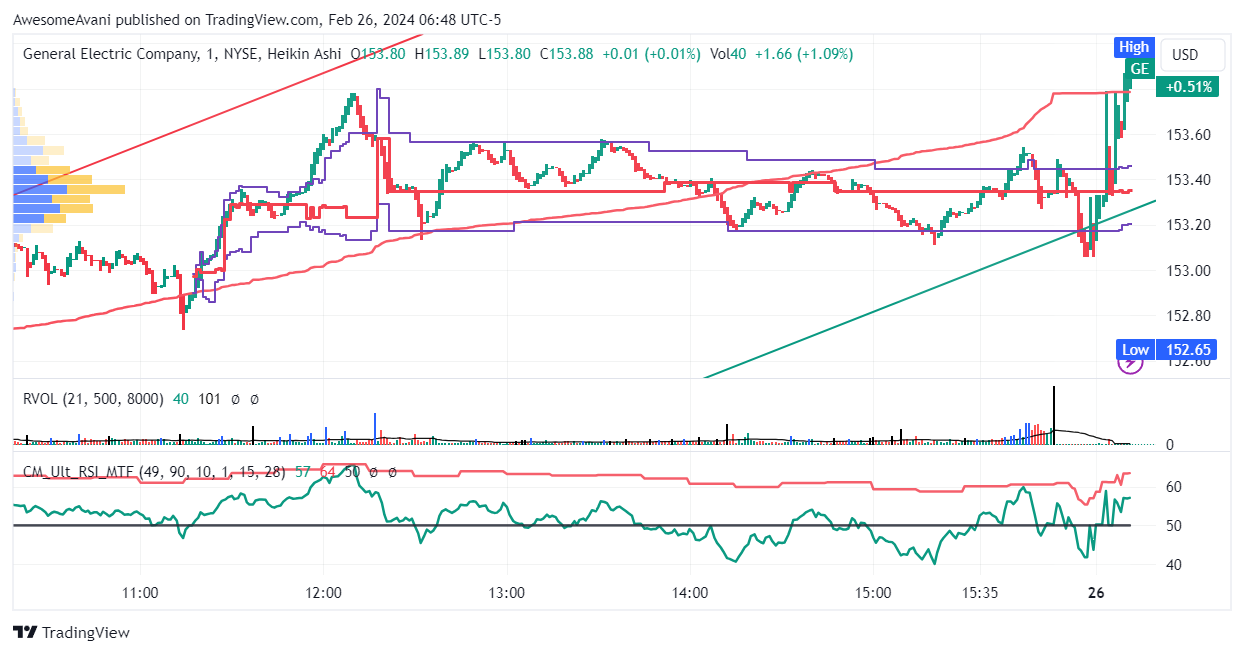The height and width of the screenshot is (654, 1244).
Task: Click the C153.88 close value in legend
Action: tap(566, 54)
